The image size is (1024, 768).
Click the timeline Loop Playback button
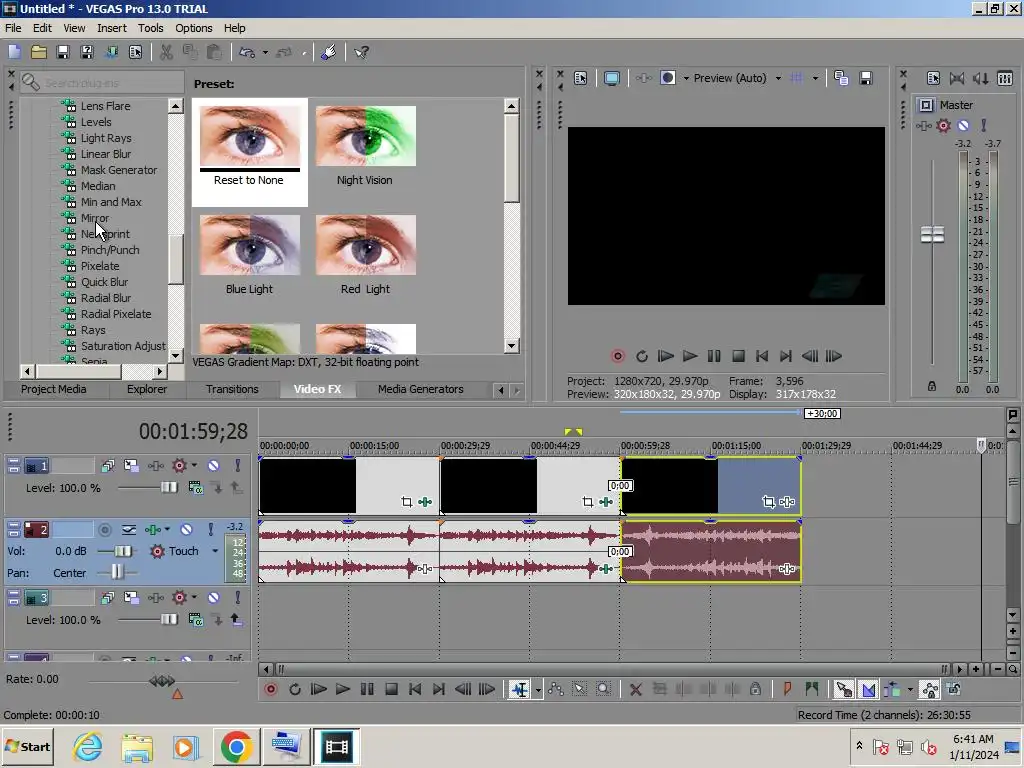pos(295,690)
